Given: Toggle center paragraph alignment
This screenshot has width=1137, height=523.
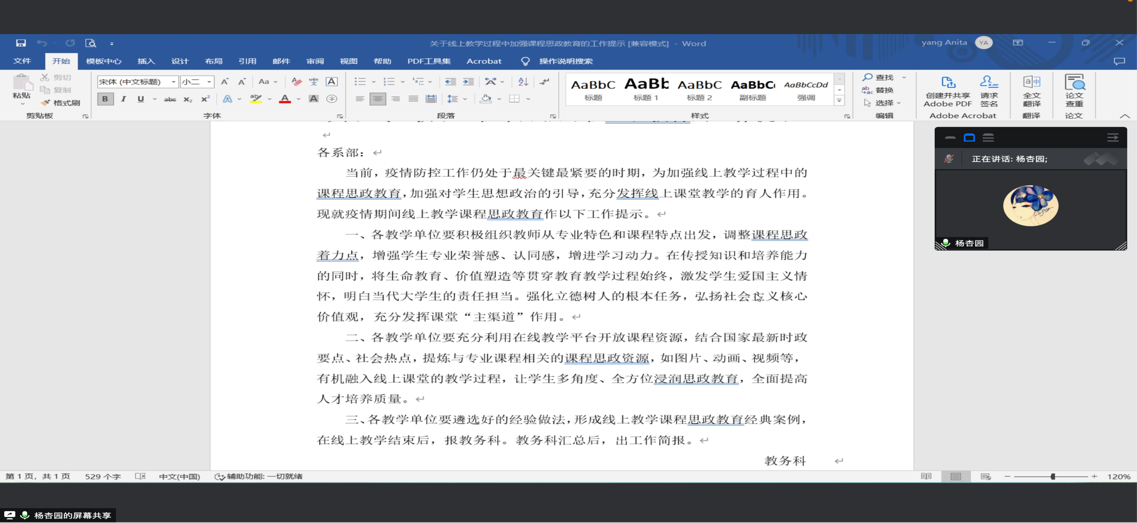Looking at the screenshot, I should point(377,100).
